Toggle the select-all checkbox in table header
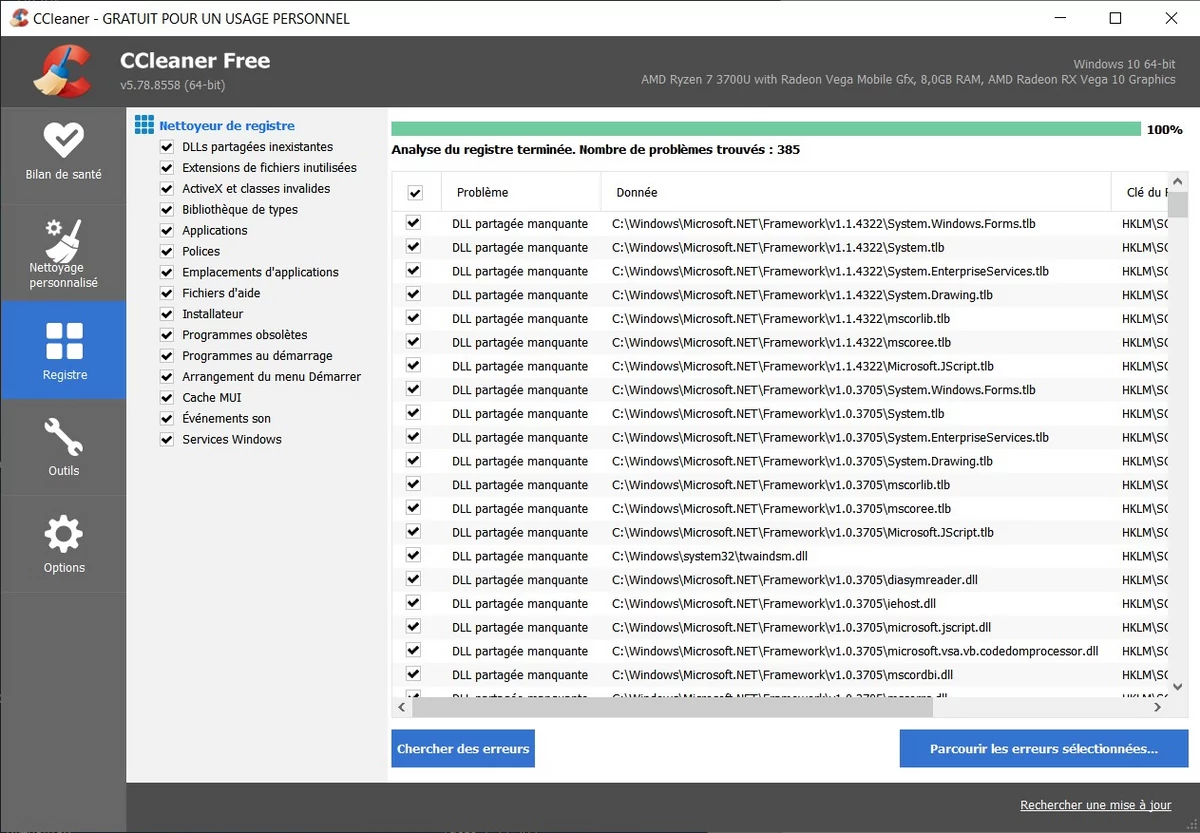This screenshot has height=833, width=1200. [415, 193]
